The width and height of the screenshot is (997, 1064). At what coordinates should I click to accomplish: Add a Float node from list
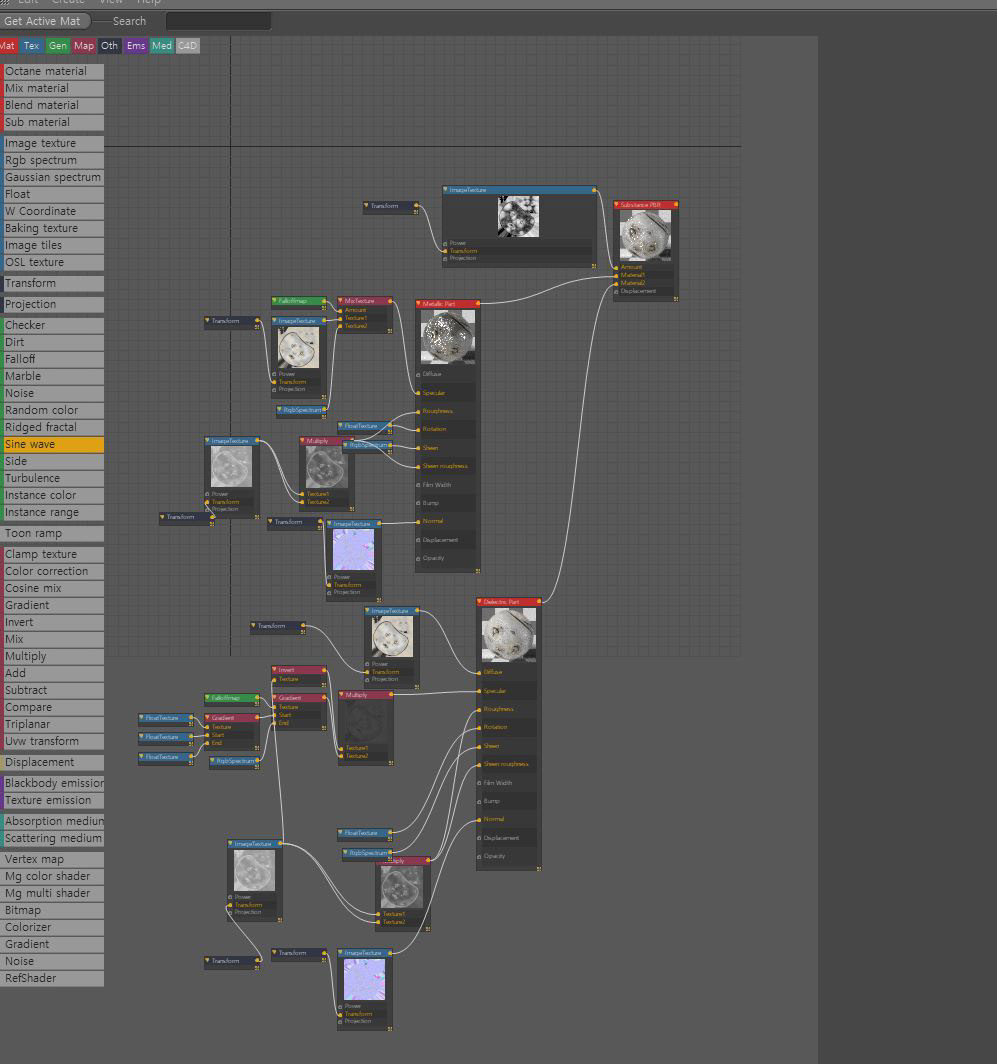coord(52,194)
